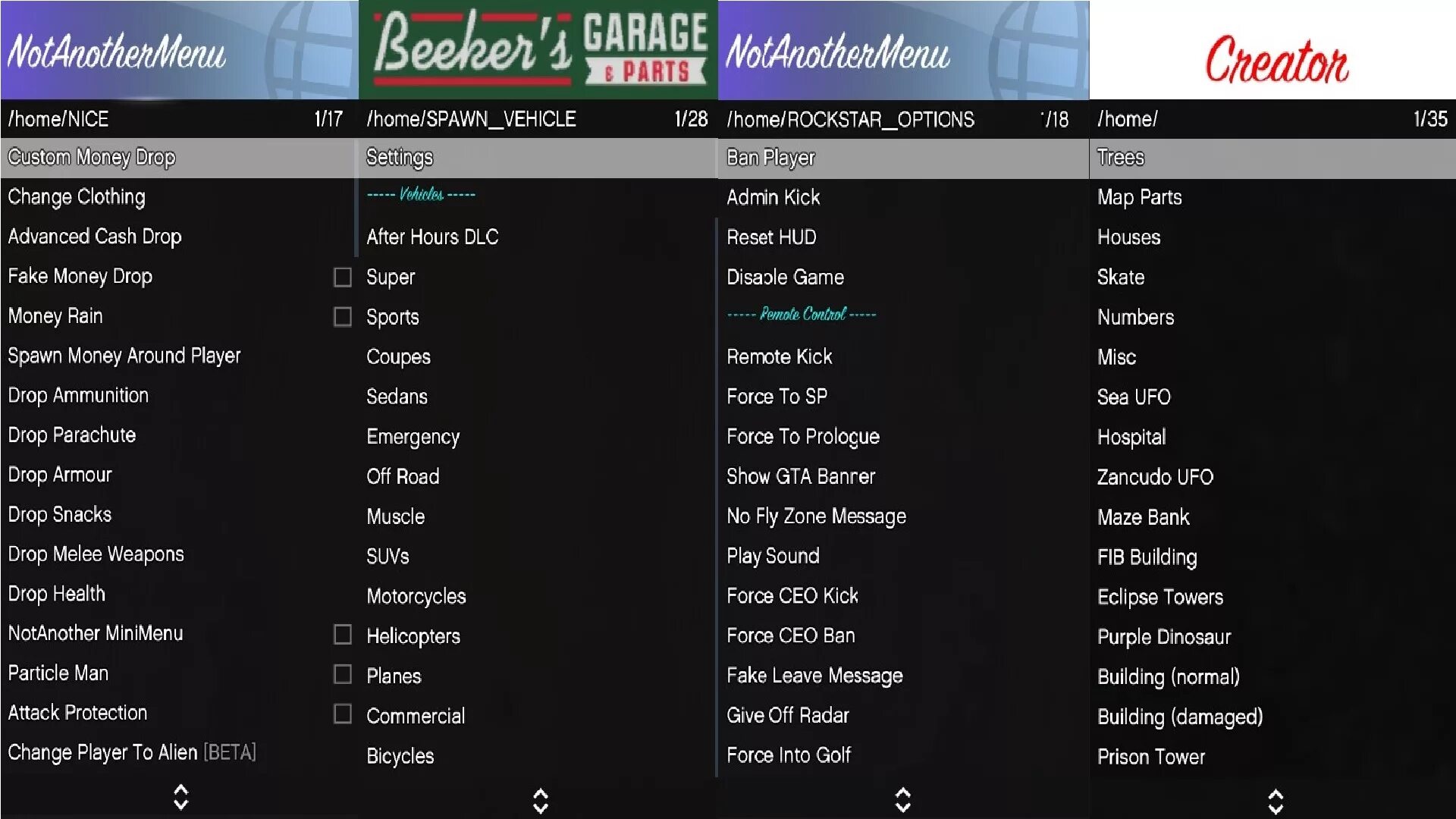Click the Remote Kick button
Screen dimensions: 1456x819
pos(779,356)
